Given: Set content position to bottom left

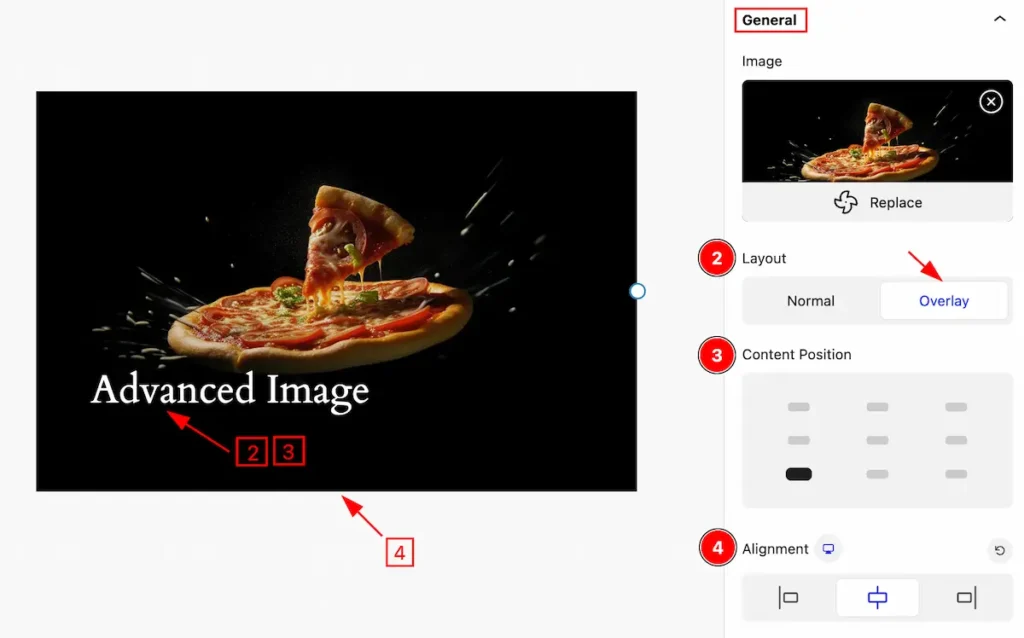Looking at the screenshot, I should pyautogui.click(x=799, y=474).
